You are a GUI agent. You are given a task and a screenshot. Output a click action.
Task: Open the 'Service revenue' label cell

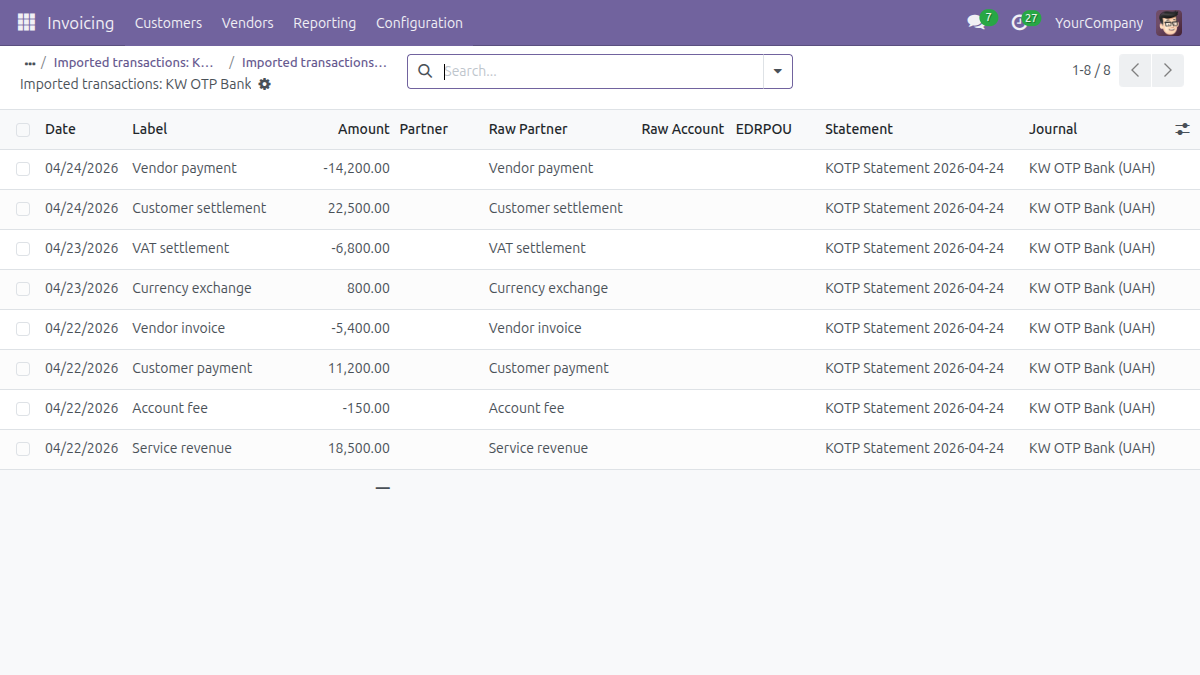pyautogui.click(x=182, y=448)
